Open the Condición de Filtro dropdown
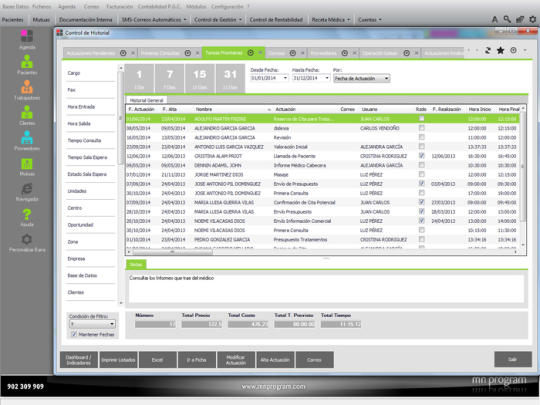 [x=92, y=324]
